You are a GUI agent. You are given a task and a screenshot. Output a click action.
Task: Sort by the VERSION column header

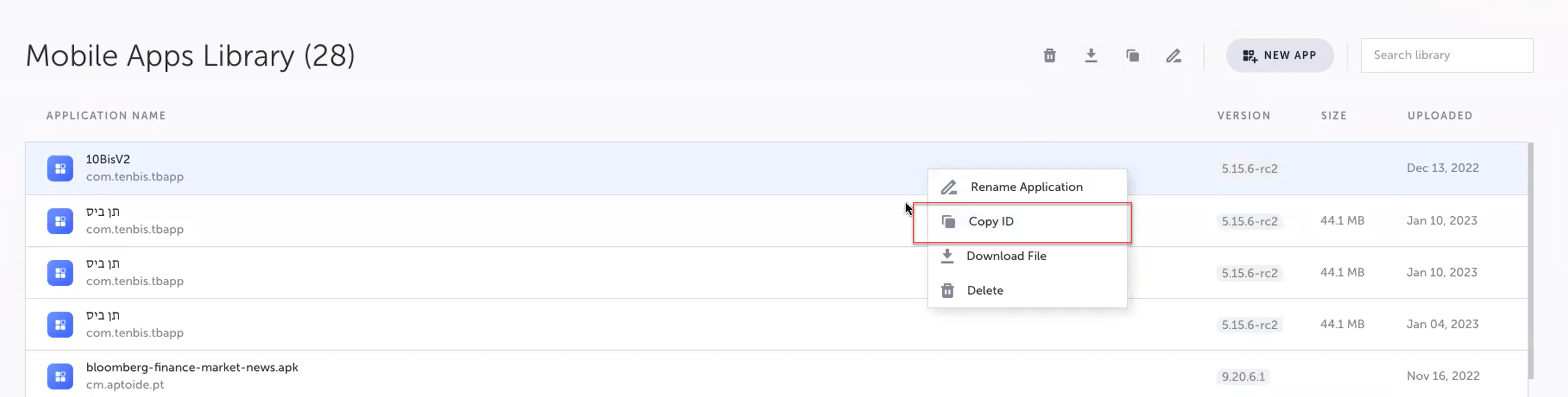pyautogui.click(x=1244, y=116)
